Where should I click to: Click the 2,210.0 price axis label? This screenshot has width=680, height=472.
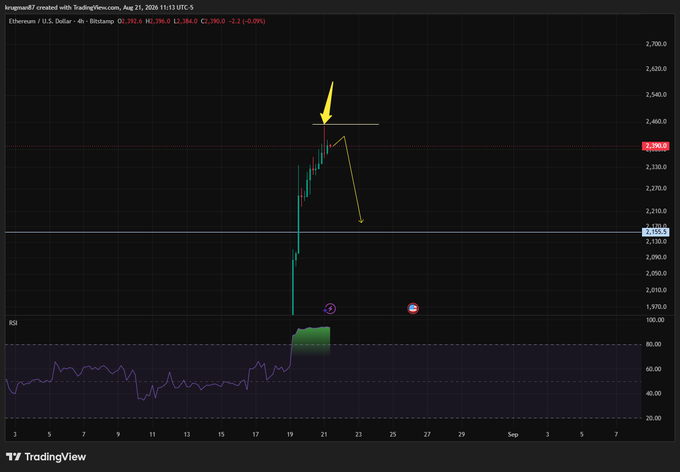tap(656, 211)
